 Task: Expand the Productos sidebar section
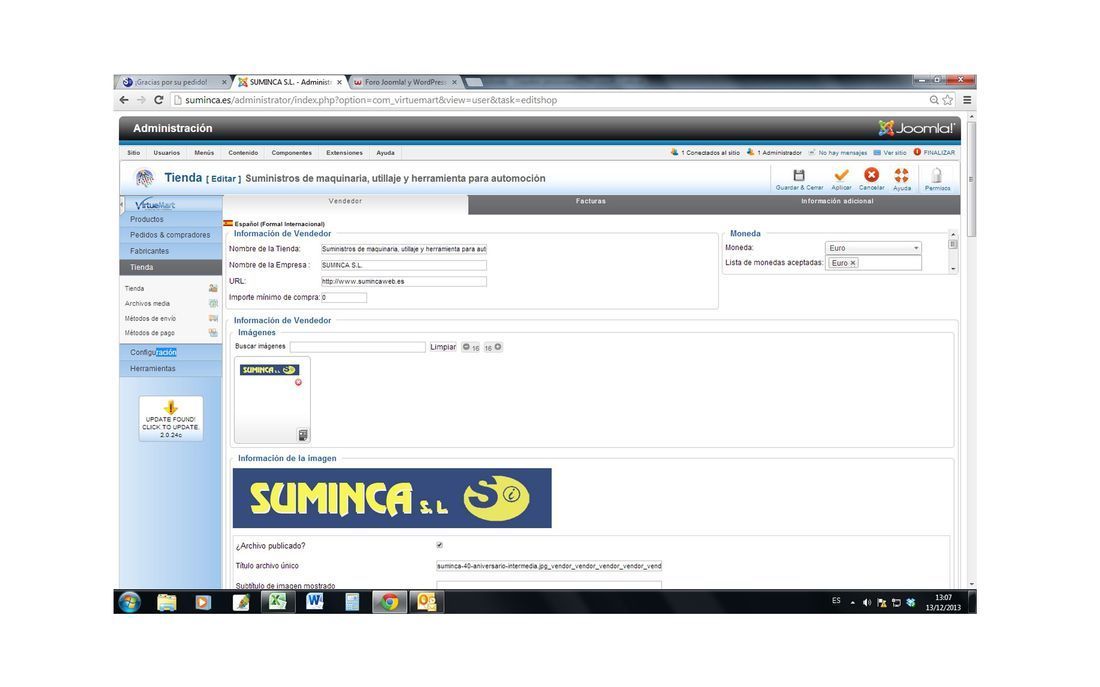170,220
